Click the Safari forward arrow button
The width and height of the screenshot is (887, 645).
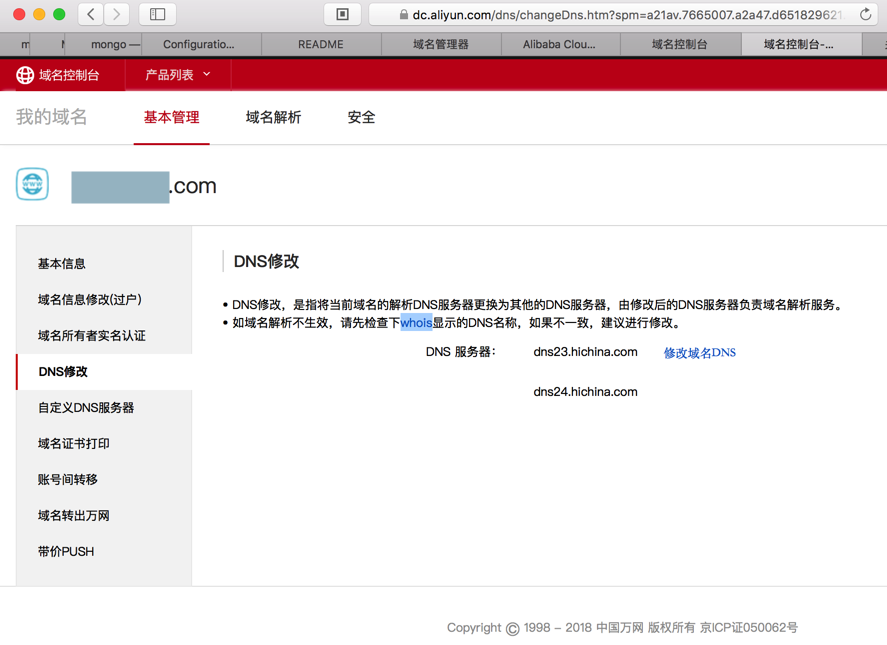117,14
